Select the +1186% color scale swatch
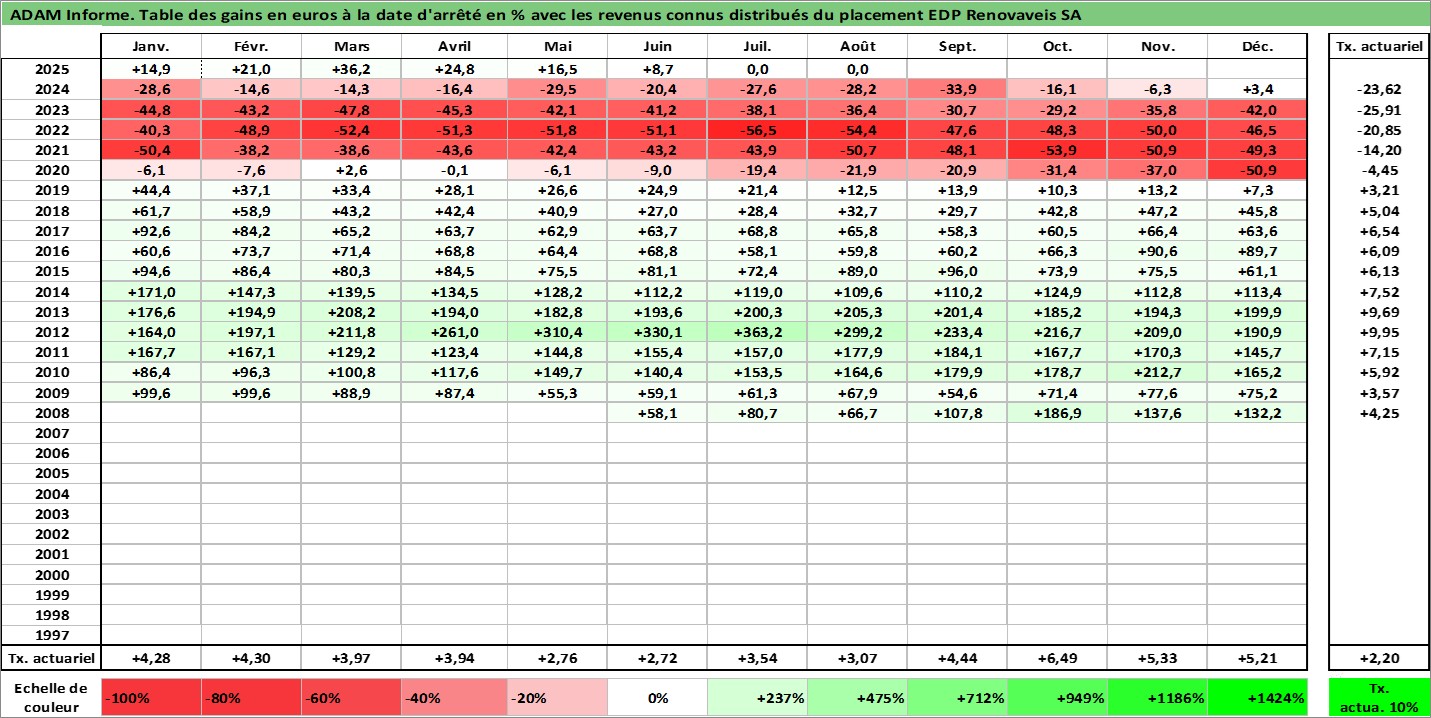The height and width of the screenshot is (718, 1431). [1157, 697]
